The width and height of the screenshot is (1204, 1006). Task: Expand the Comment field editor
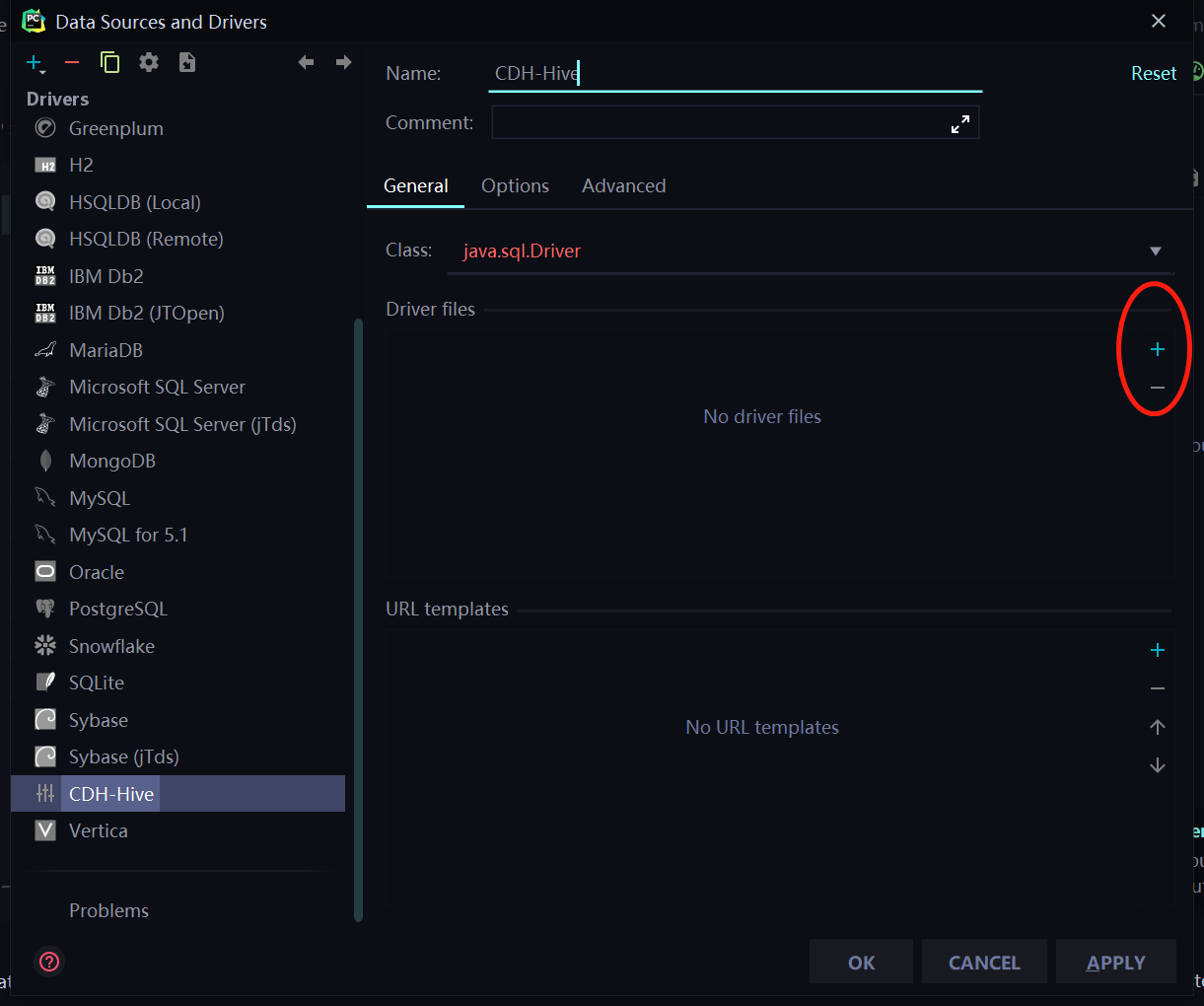click(x=960, y=124)
